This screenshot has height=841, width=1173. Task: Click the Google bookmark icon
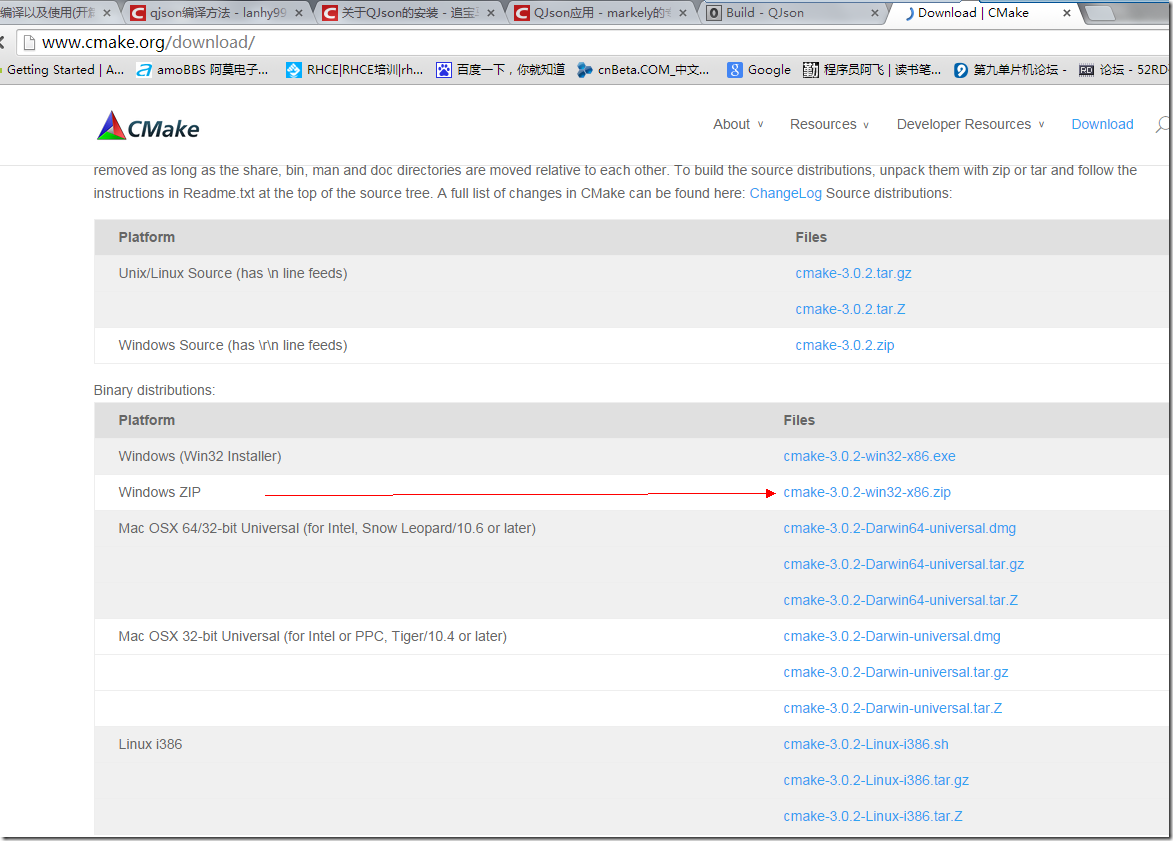735,70
